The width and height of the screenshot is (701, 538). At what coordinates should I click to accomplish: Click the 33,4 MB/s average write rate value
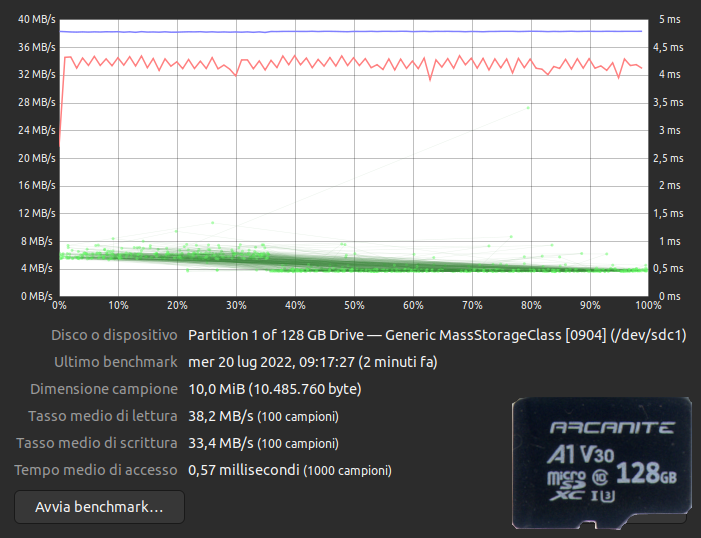221,443
